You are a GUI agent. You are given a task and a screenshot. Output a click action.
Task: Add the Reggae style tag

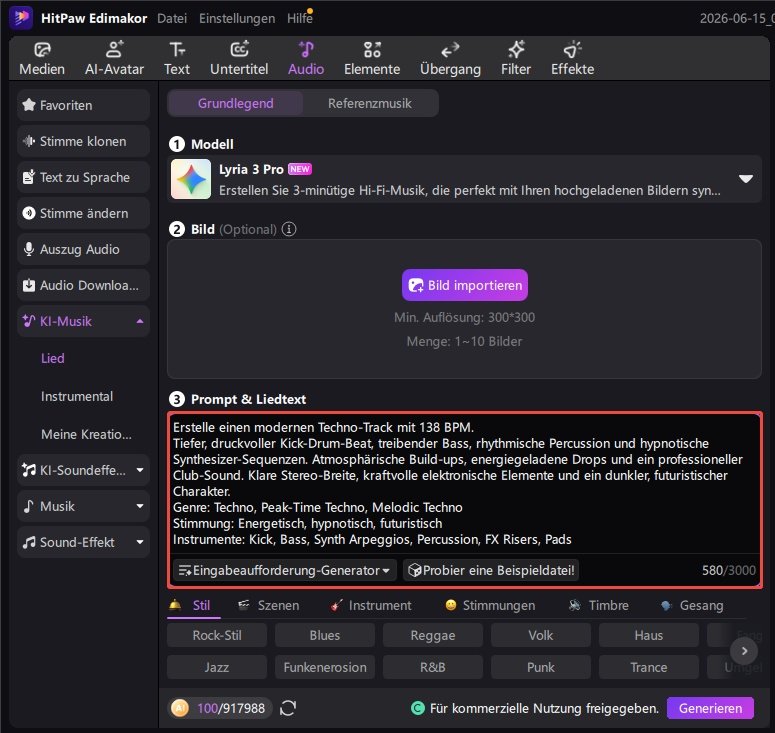pyautogui.click(x=433, y=635)
